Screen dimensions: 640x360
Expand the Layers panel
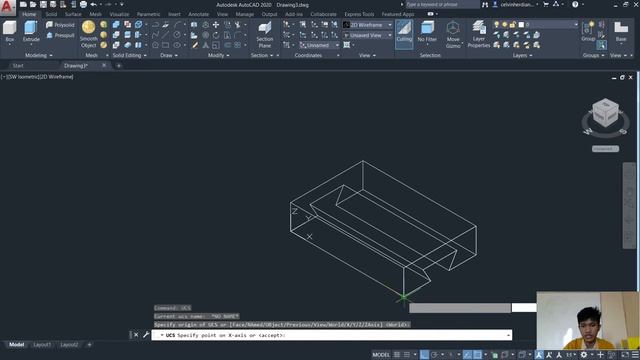[522, 56]
